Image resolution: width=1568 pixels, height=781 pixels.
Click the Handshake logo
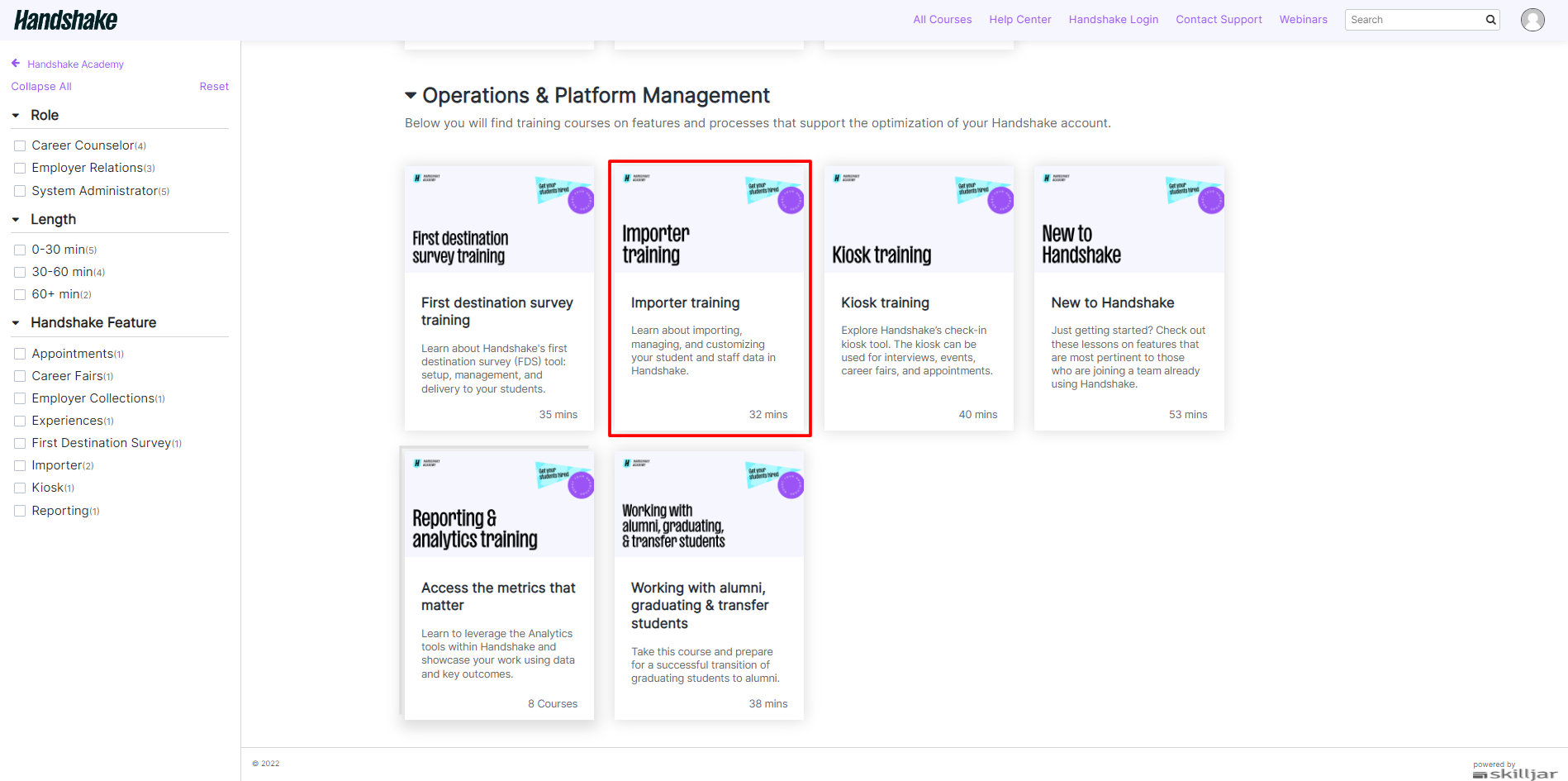pyautogui.click(x=66, y=20)
